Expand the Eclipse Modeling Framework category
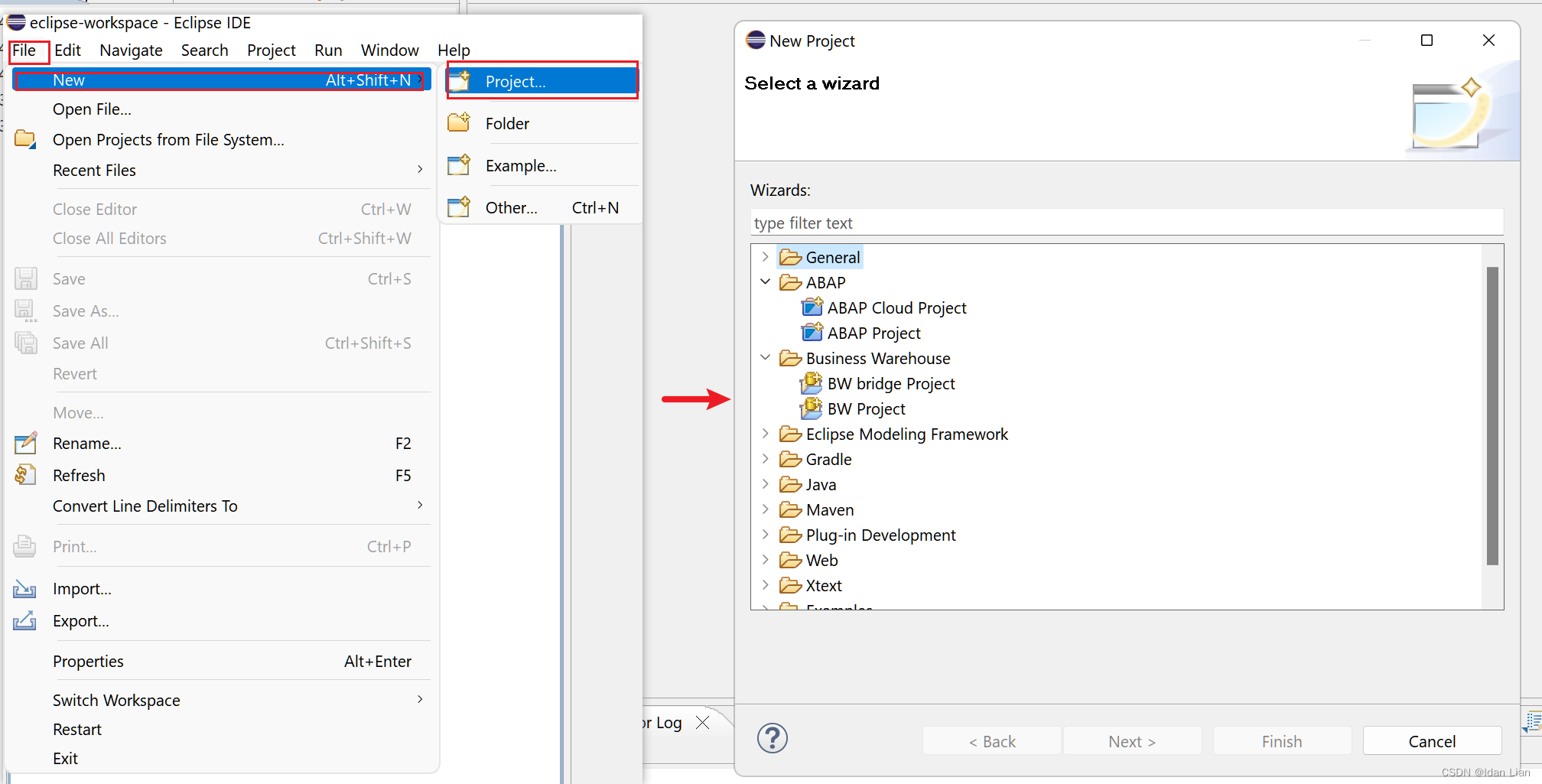1542x784 pixels. tap(765, 434)
